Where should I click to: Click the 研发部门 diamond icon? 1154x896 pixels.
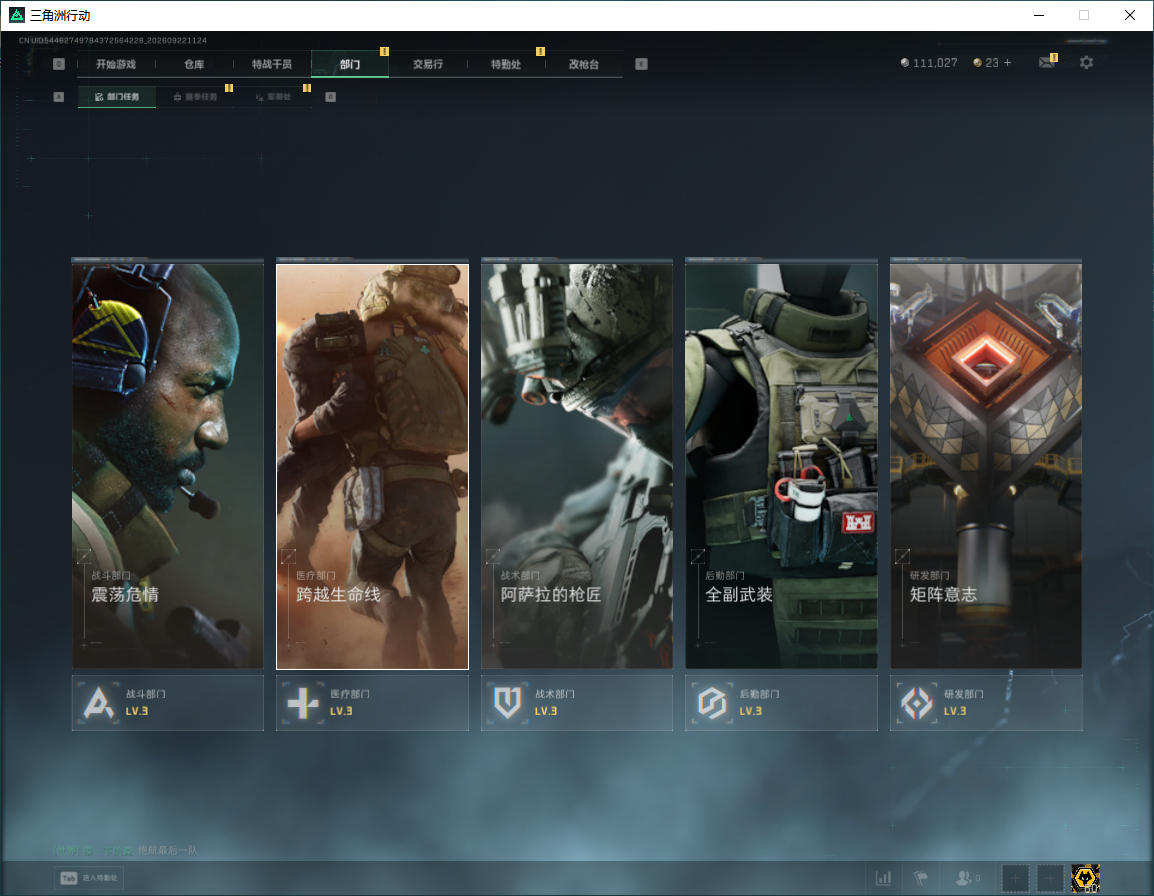pyautogui.click(x=916, y=702)
